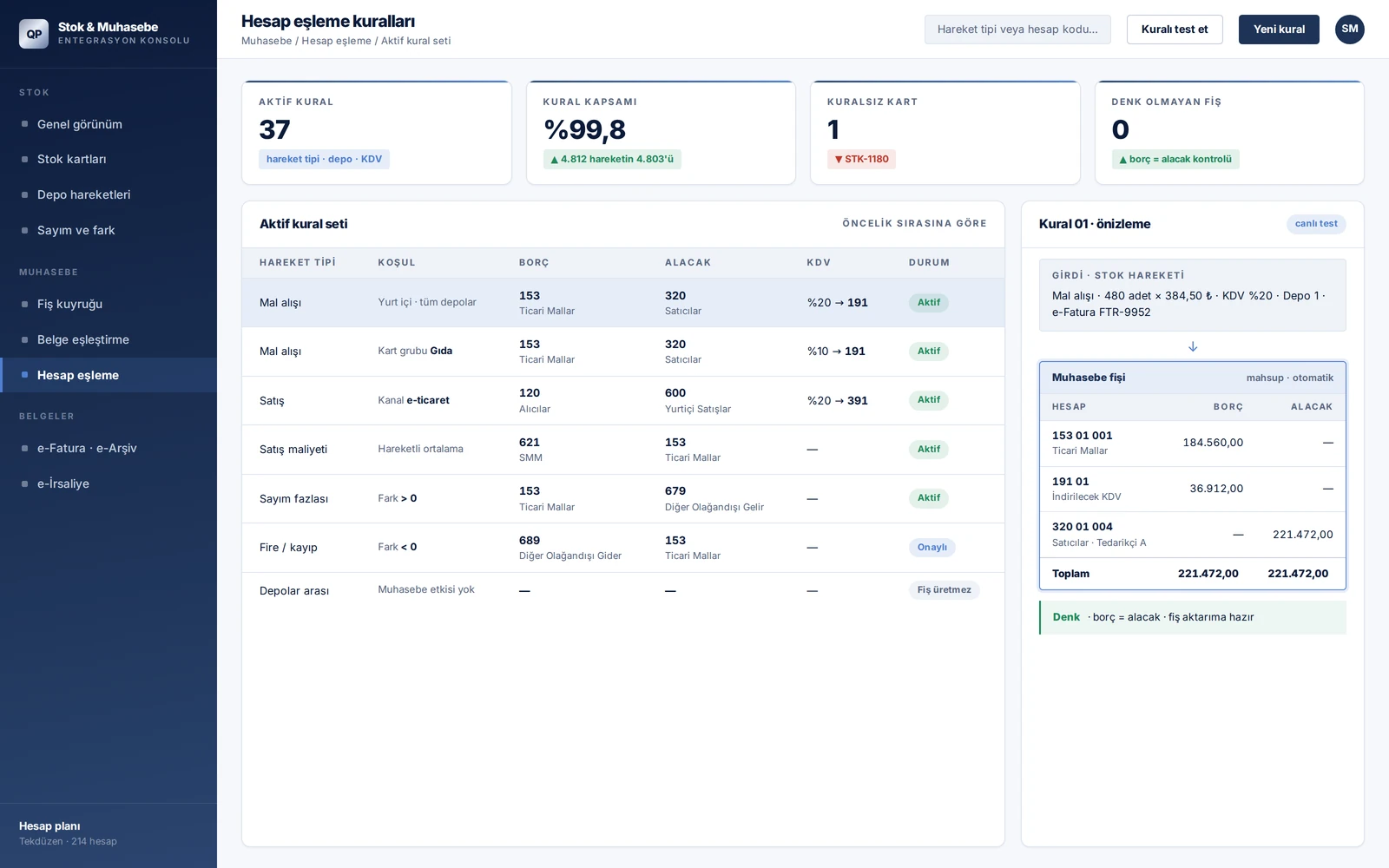Open the Aktif kural stat card
Image resolution: width=1389 pixels, height=868 pixels.
click(x=377, y=133)
